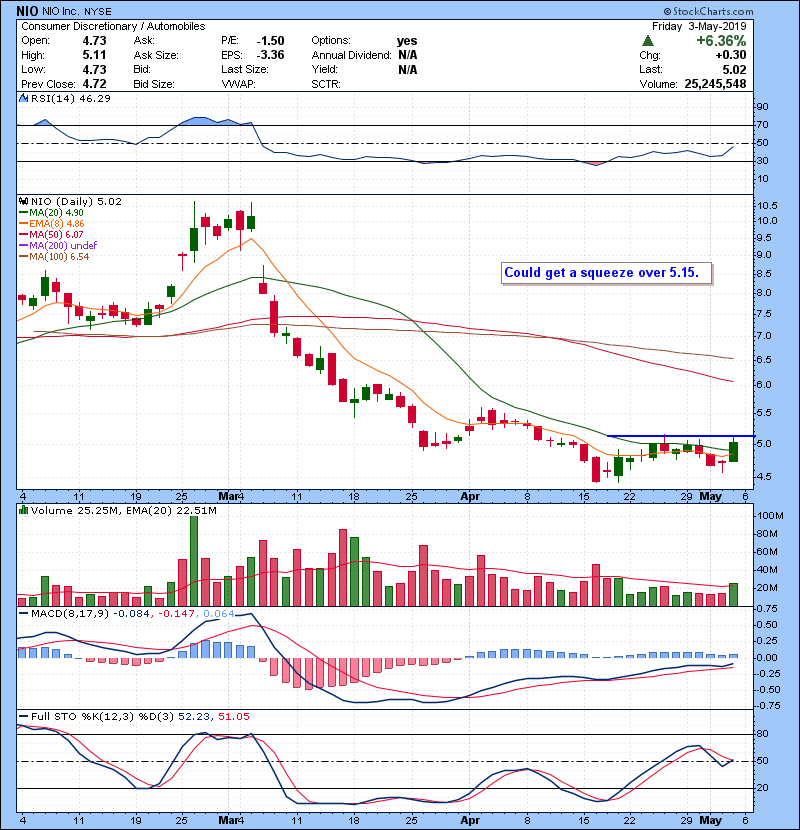This screenshot has width=800, height=830.
Task: Click the 'NIO (Daily) 5.02' chart title
Action: click(x=76, y=201)
